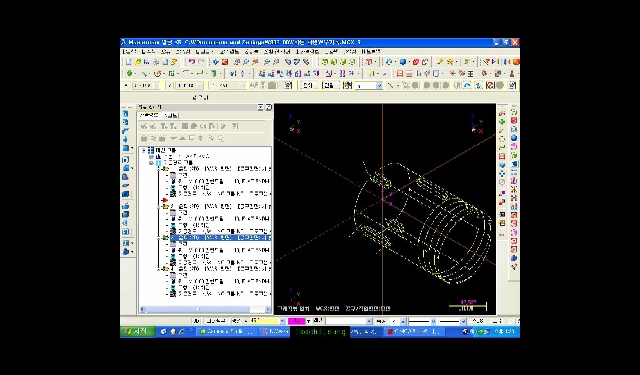Click the blue shaded solid icon in top toolbar

(403, 62)
